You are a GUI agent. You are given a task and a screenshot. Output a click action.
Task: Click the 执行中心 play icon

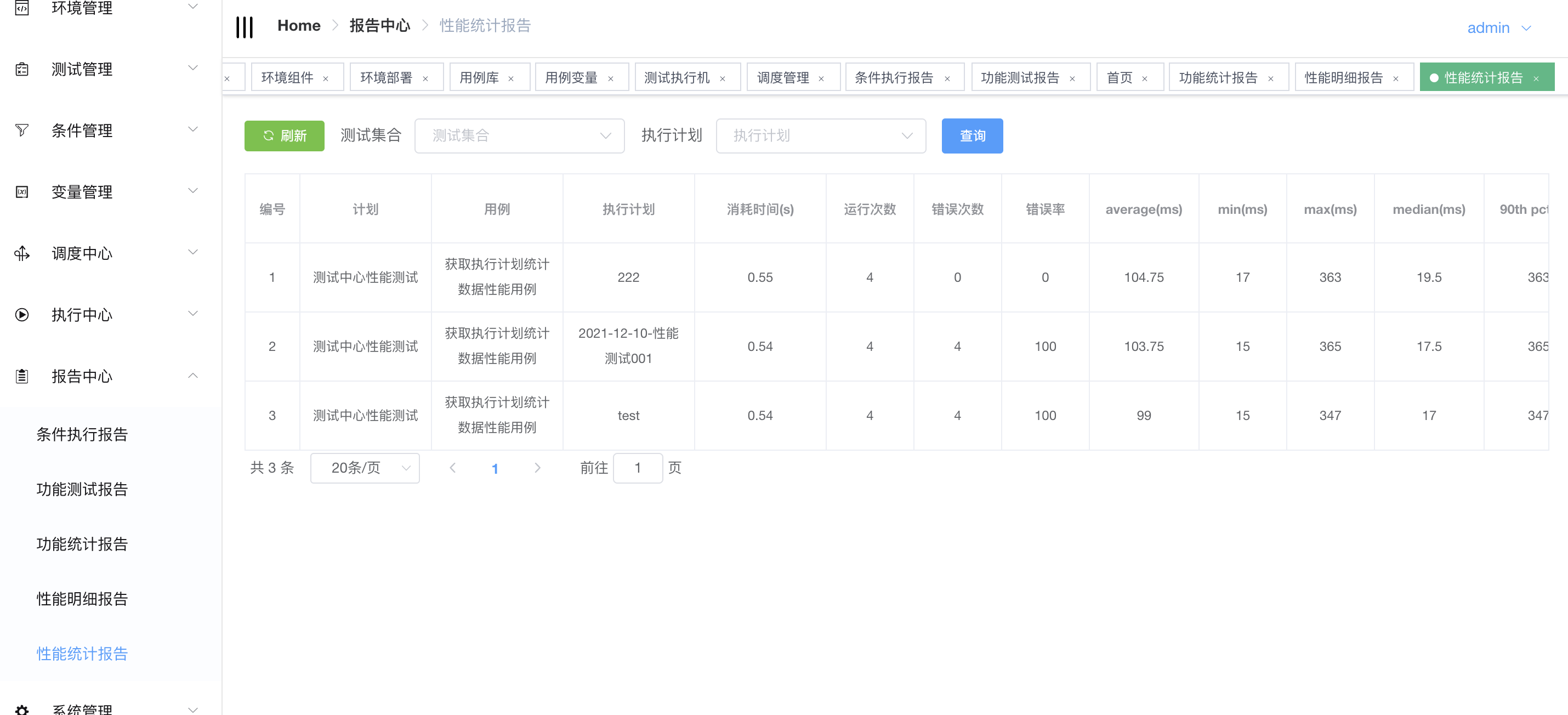22,315
